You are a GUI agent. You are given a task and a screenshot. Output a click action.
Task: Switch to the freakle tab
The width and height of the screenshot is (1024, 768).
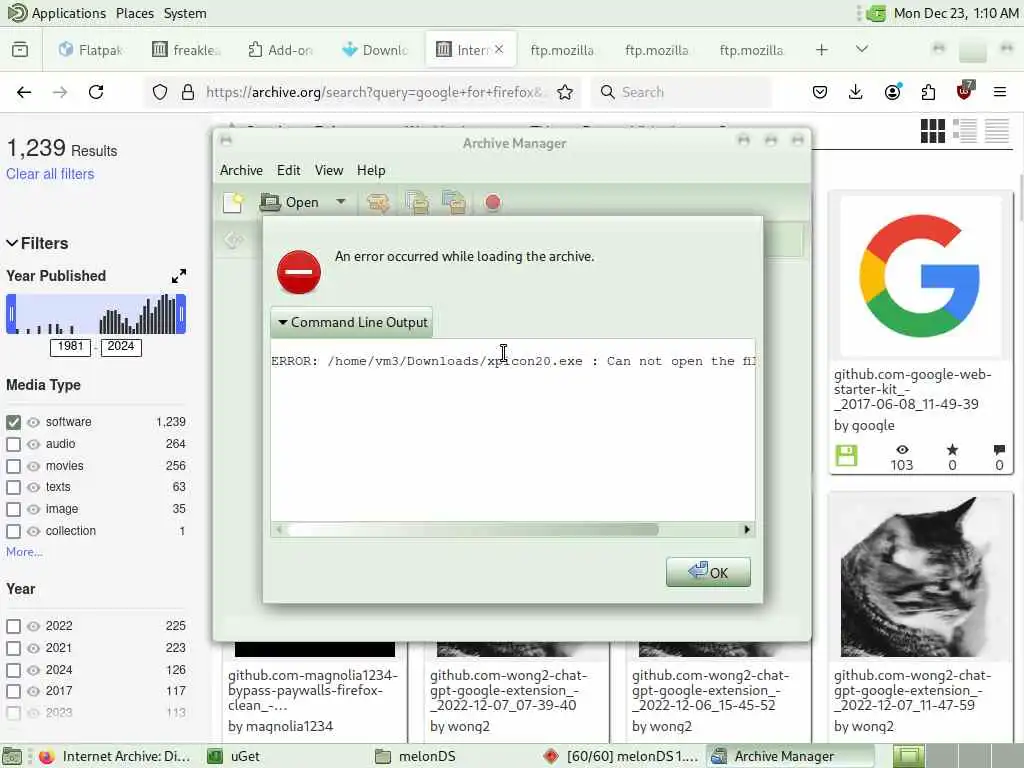click(x=187, y=50)
